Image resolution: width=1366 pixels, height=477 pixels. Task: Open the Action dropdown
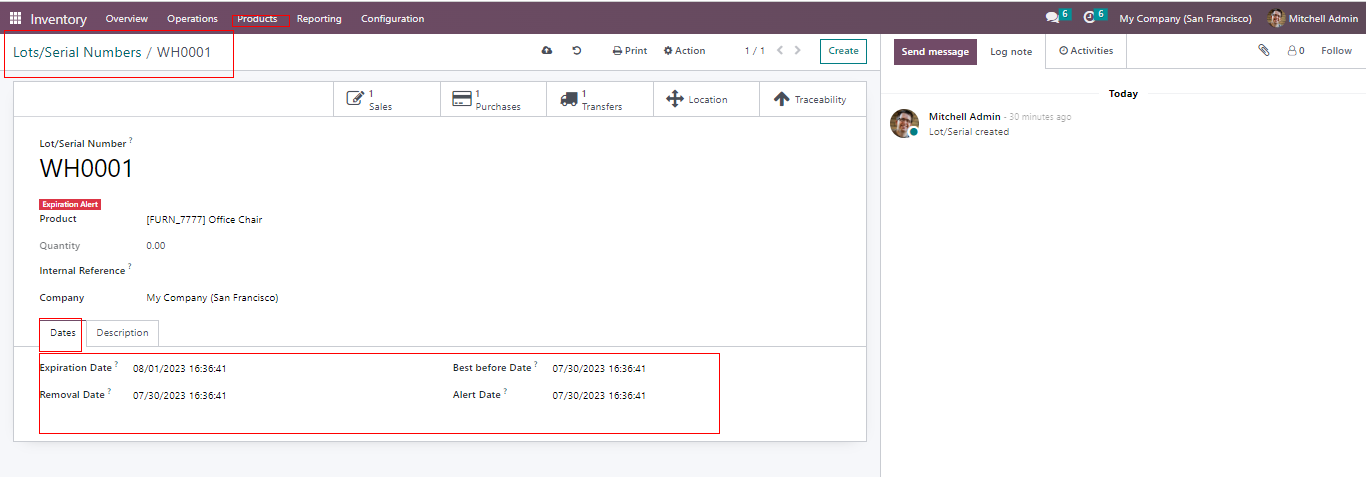(685, 51)
